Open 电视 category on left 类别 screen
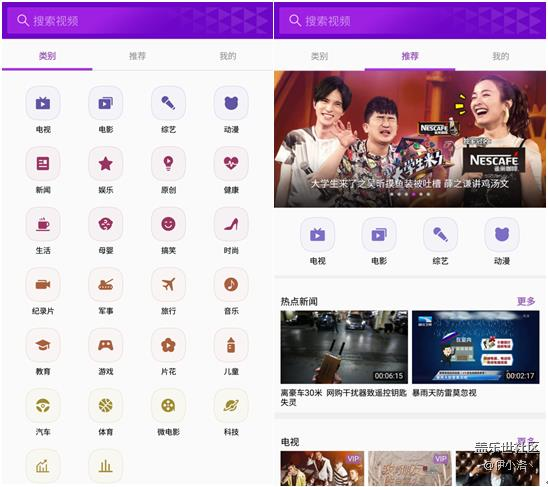Viewport: 548px width, 487px height. (x=43, y=103)
